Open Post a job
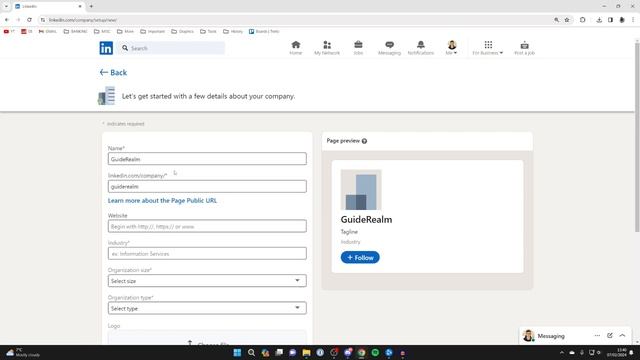Image resolution: width=640 pixels, height=360 pixels. 524,48
